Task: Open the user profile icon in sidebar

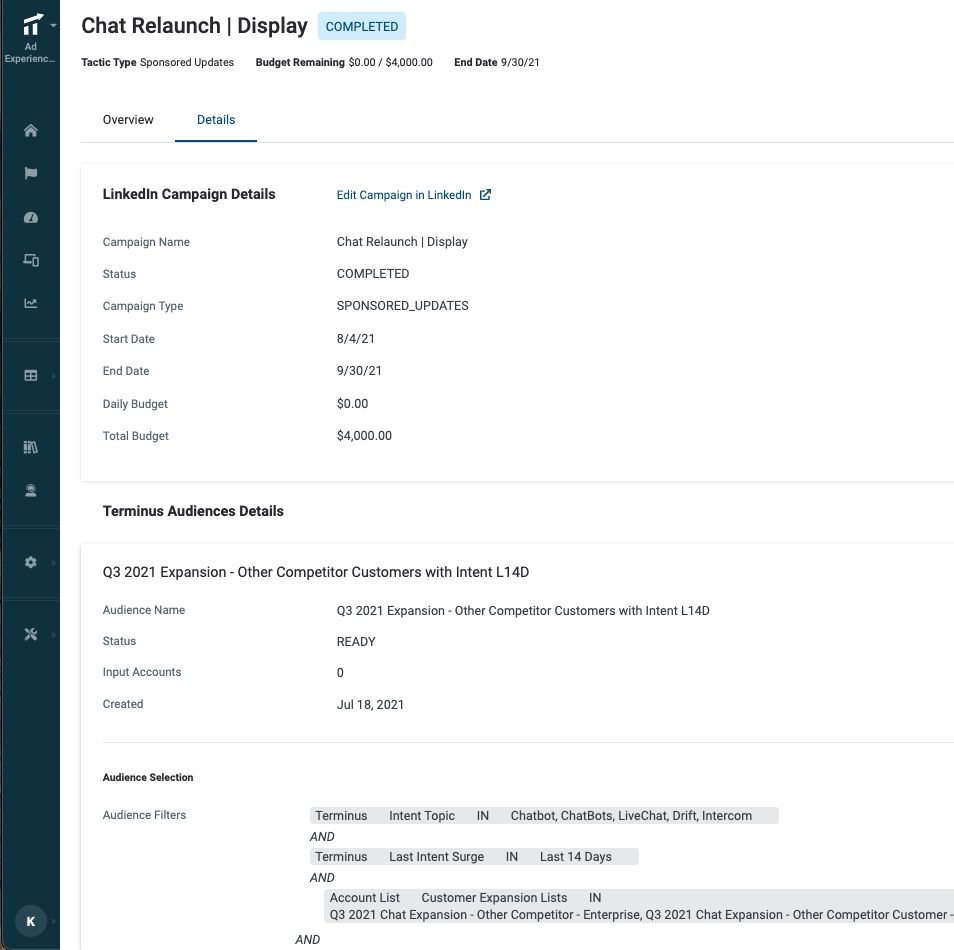Action: 30,491
